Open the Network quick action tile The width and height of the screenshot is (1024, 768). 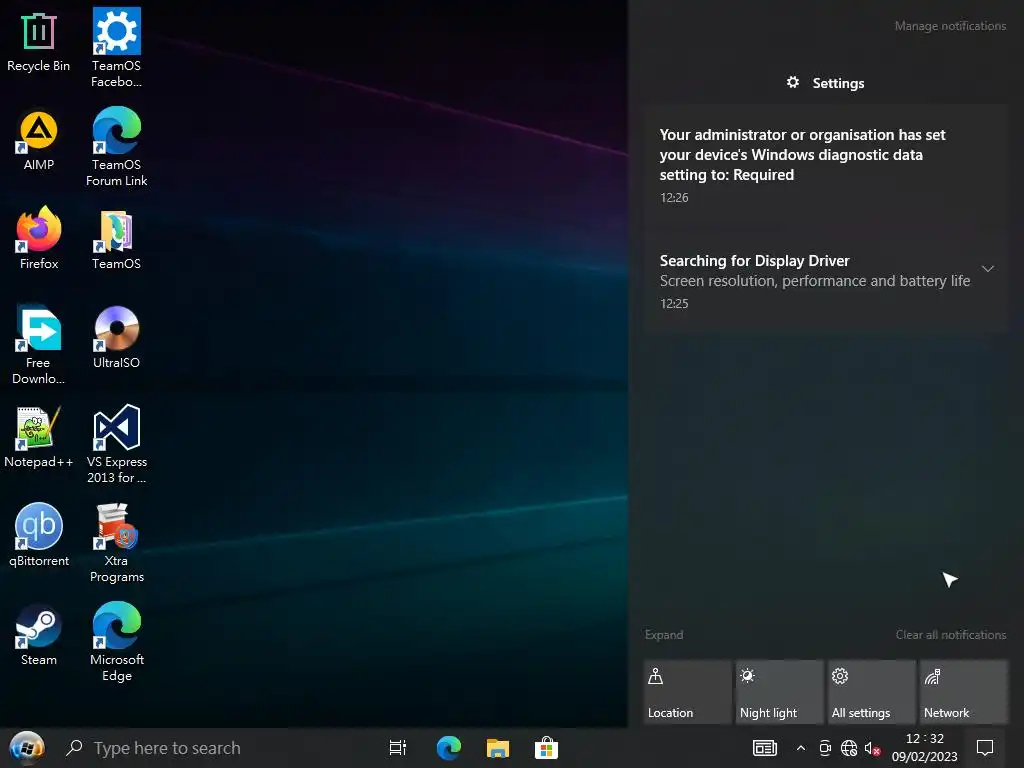[963, 692]
